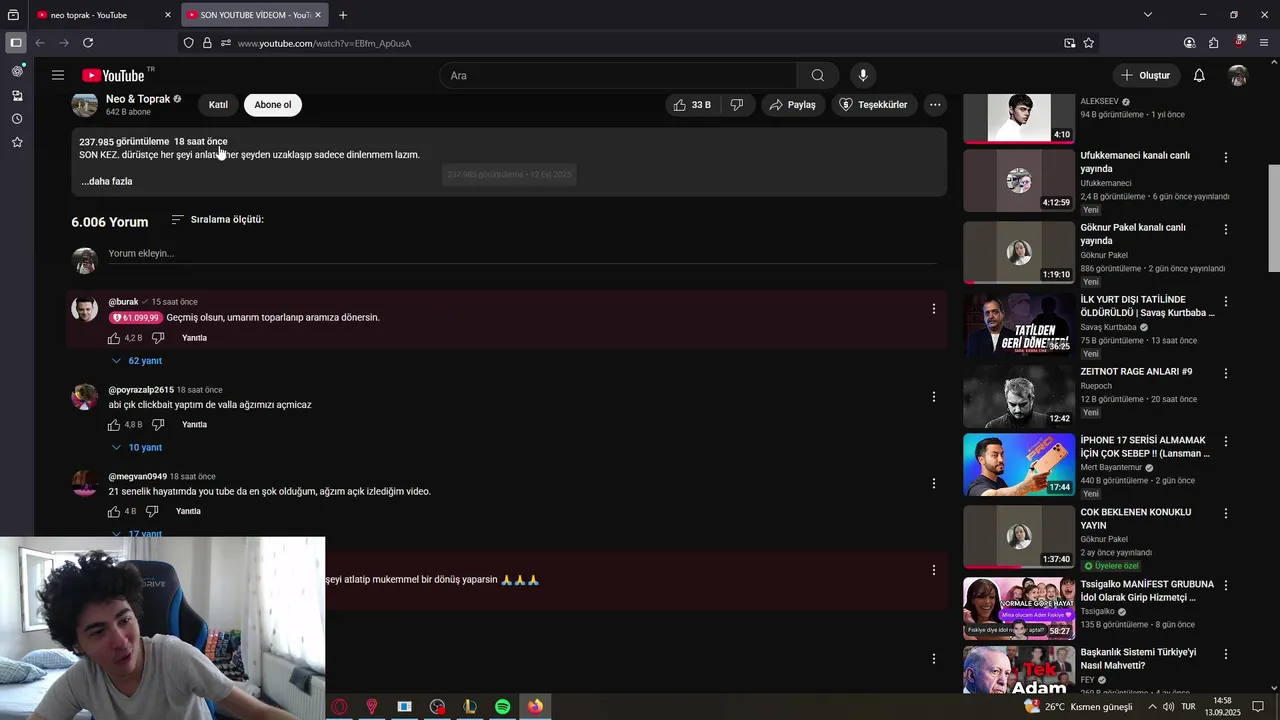Open the Ufukkemaneci 4:12:59 video thumbnail
The height and width of the screenshot is (720, 1280).
[x=1019, y=181]
